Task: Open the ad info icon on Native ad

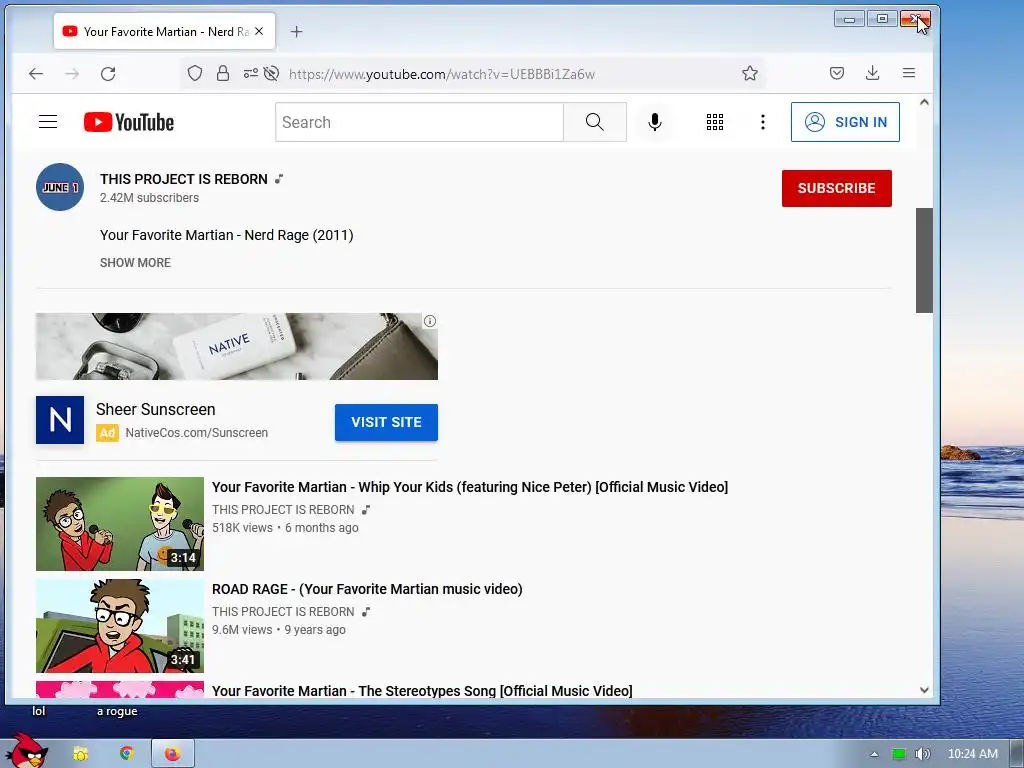Action: click(x=430, y=321)
